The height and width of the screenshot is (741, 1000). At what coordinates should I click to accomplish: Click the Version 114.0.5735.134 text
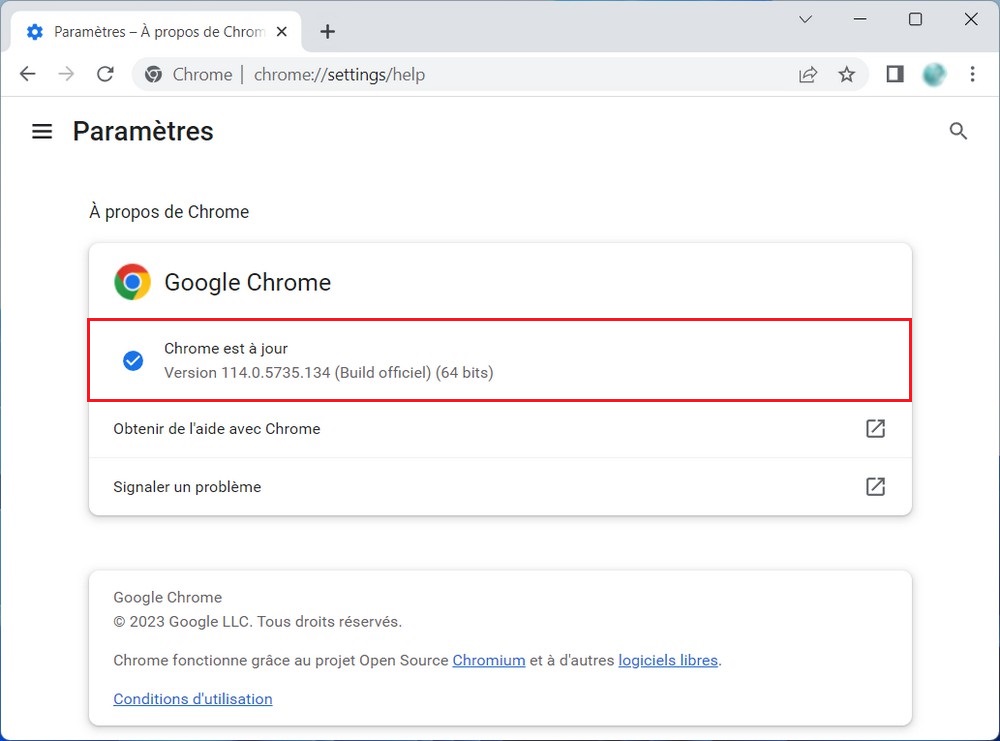click(x=328, y=372)
